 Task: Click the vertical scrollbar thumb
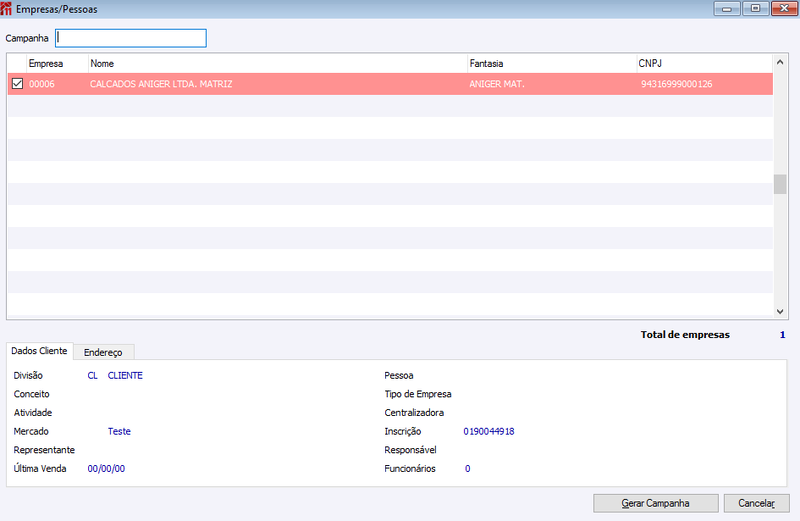click(780, 184)
